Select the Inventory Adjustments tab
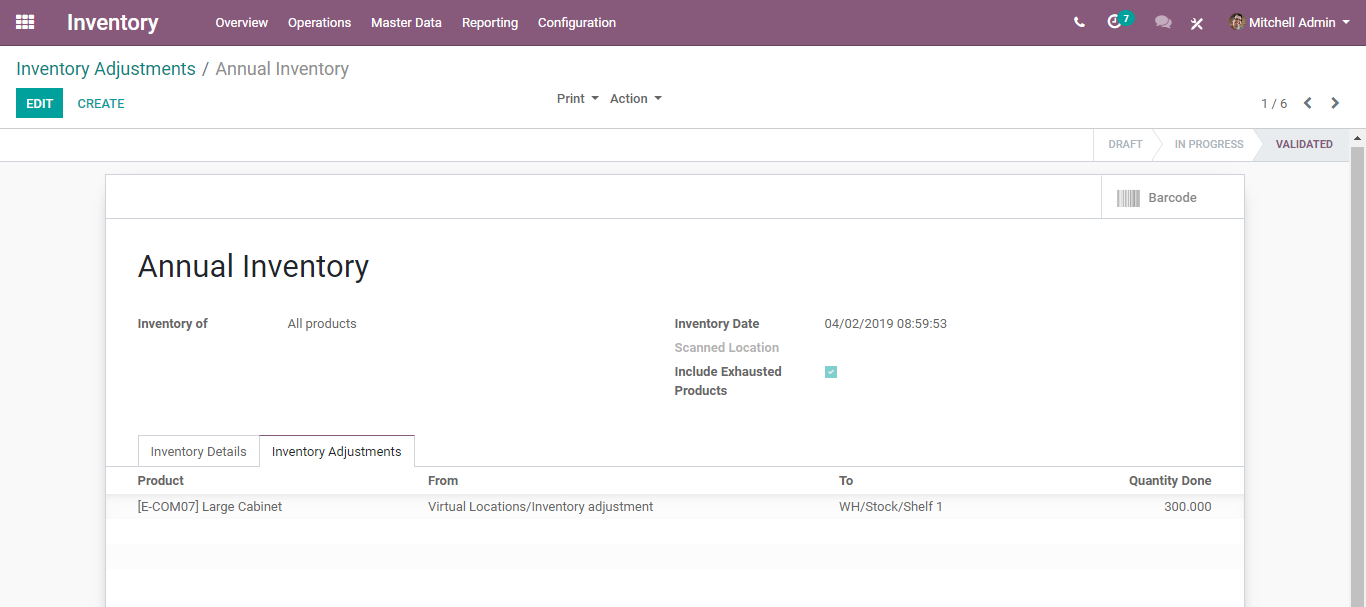The height and width of the screenshot is (607, 1366). 337,451
